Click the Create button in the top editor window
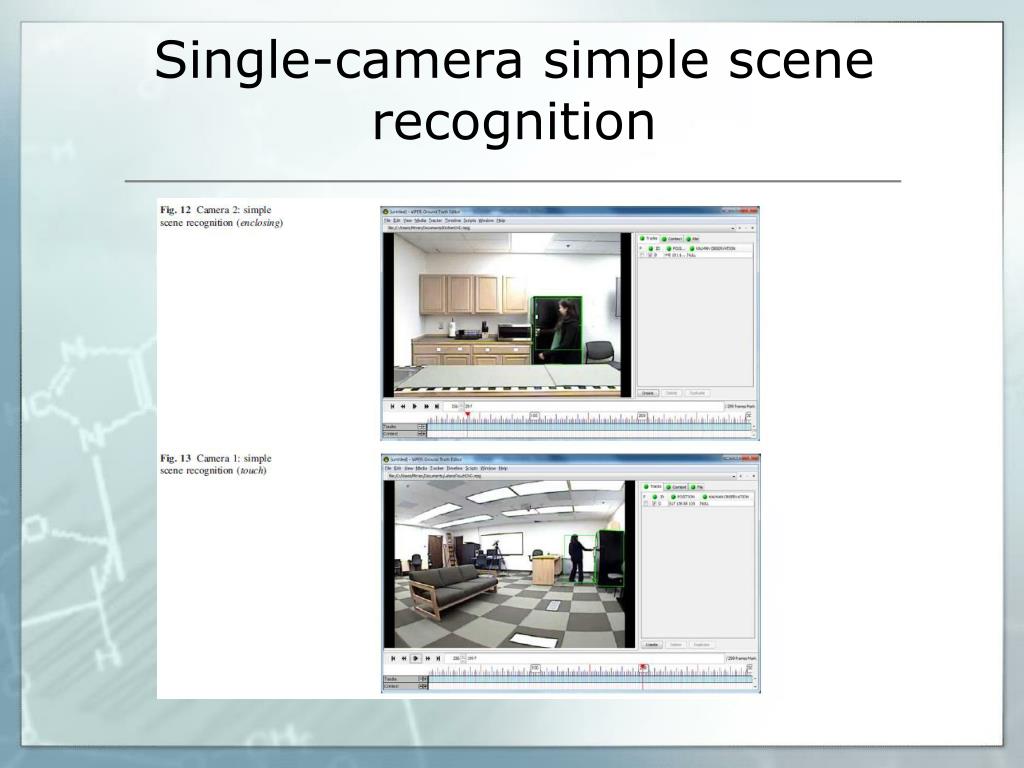 [x=648, y=393]
